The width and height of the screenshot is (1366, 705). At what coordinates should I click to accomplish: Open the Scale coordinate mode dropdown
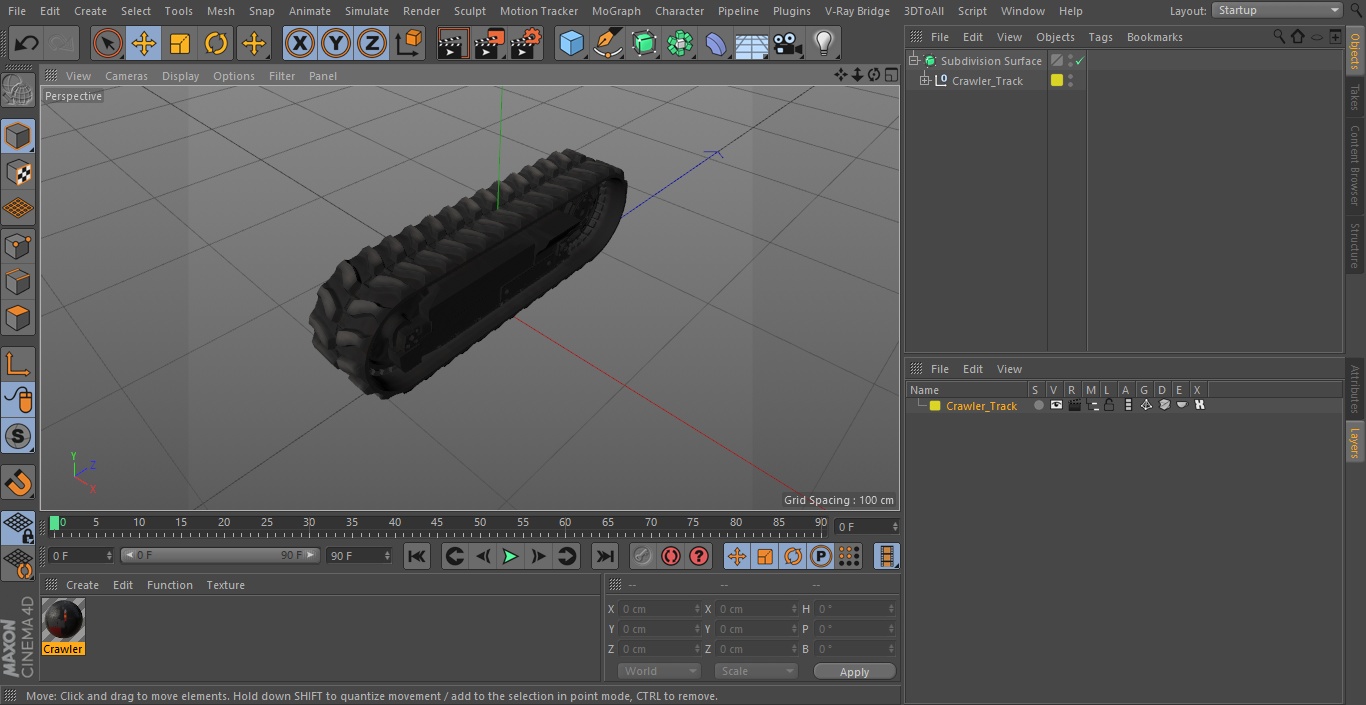coord(756,671)
